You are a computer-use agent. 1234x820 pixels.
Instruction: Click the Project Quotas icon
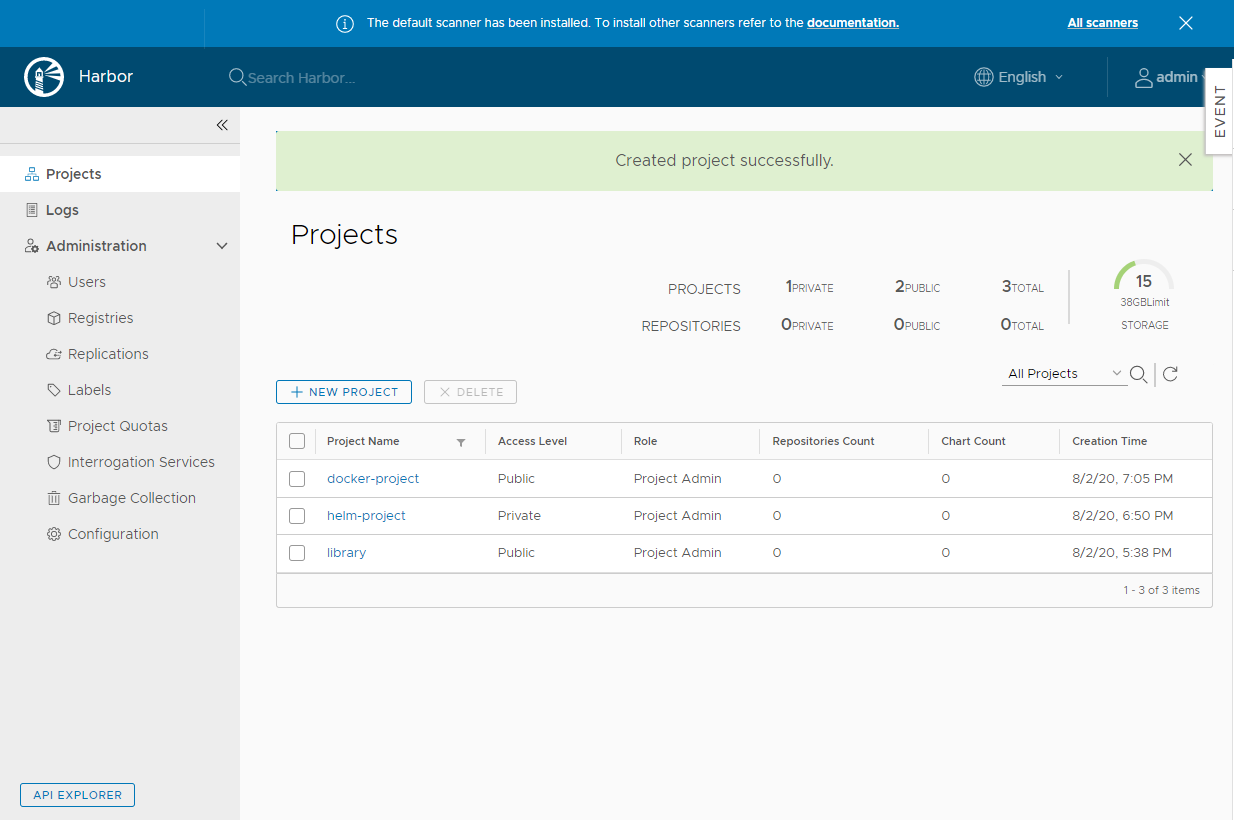click(x=54, y=426)
